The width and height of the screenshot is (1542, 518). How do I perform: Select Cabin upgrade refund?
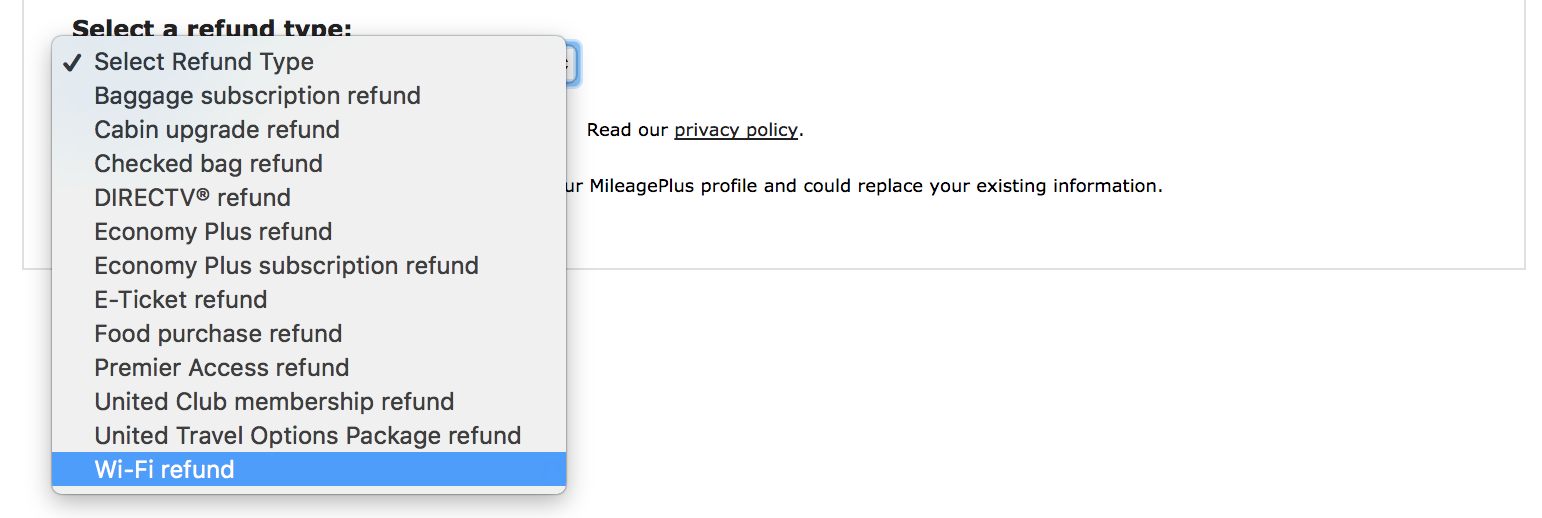point(217,130)
